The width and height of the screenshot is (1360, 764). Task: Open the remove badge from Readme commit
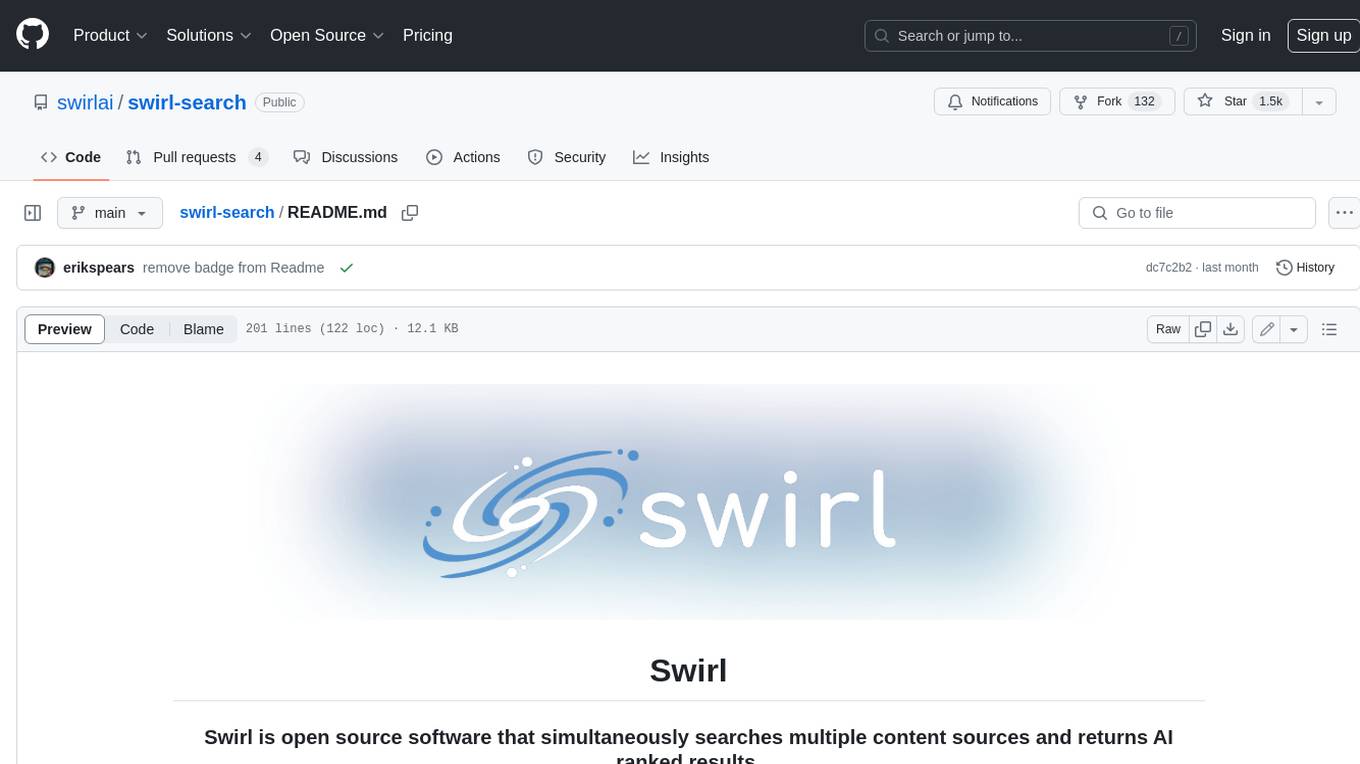point(233,268)
